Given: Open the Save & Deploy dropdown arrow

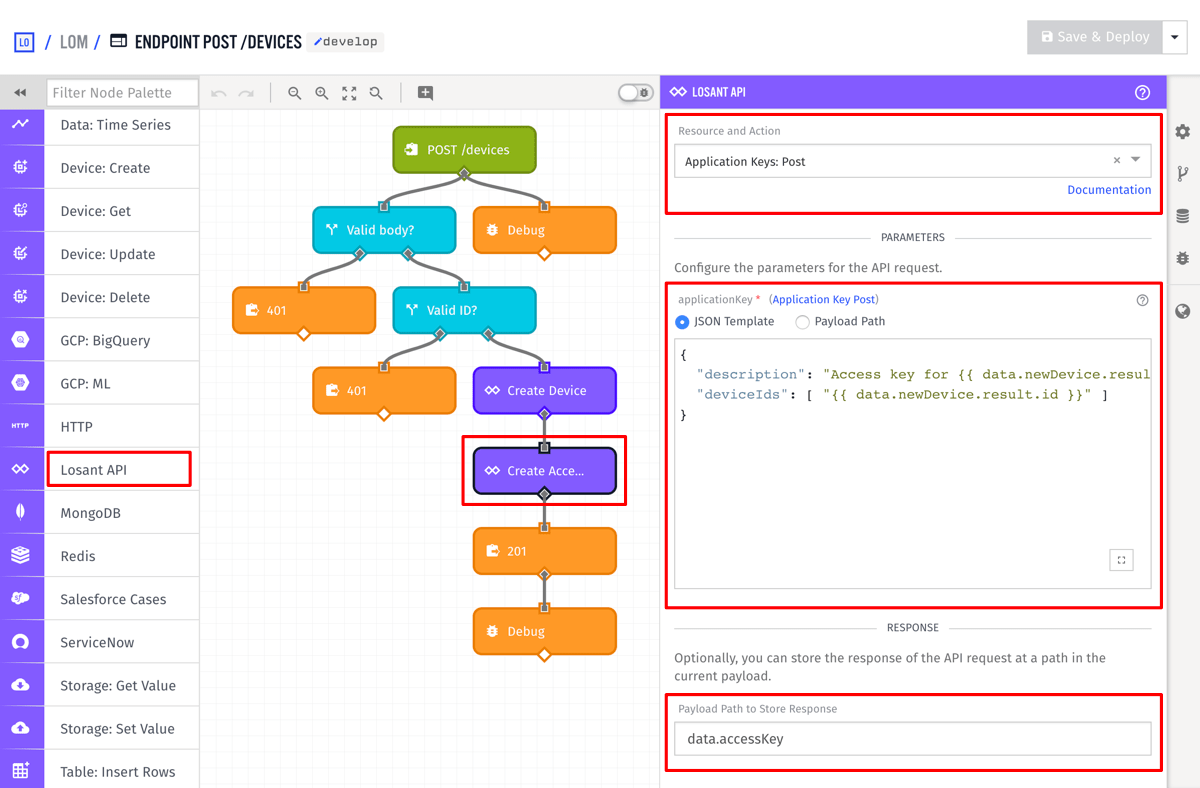Looking at the screenshot, I should pyautogui.click(x=1175, y=37).
